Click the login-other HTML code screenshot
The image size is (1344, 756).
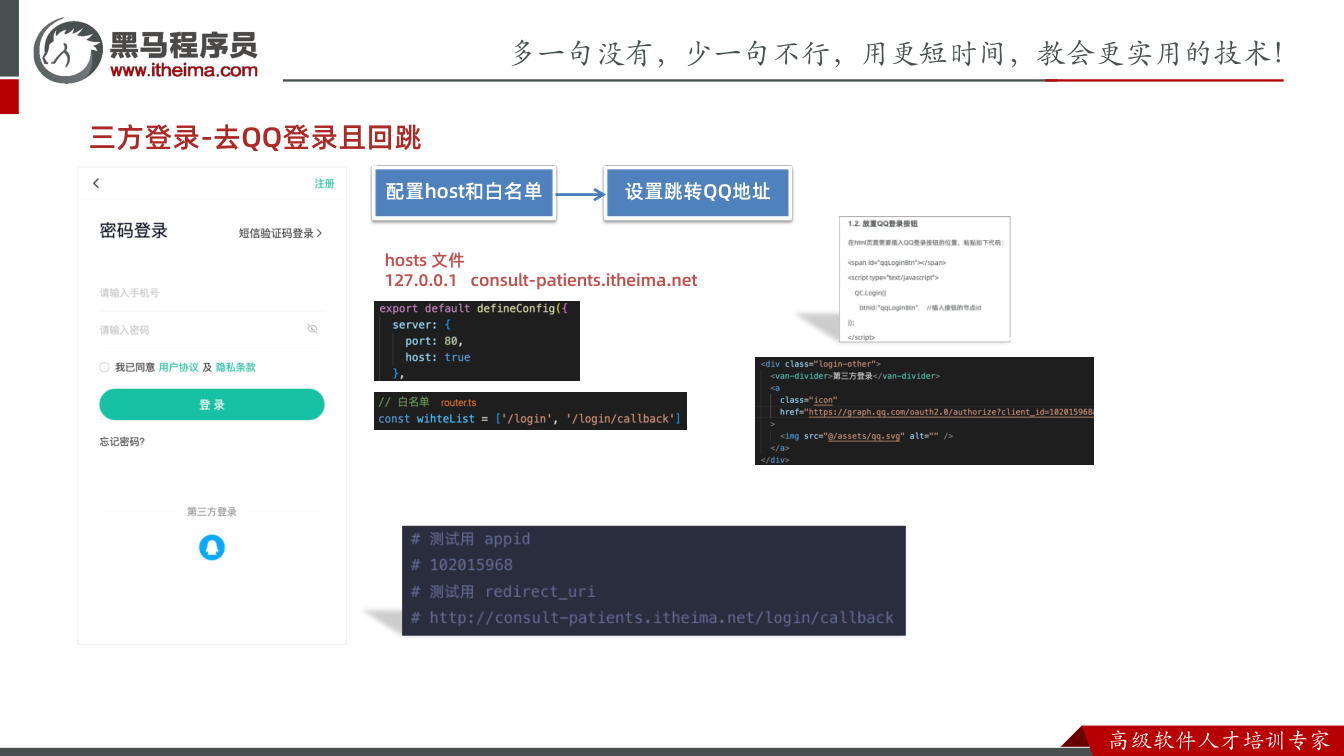[924, 410]
